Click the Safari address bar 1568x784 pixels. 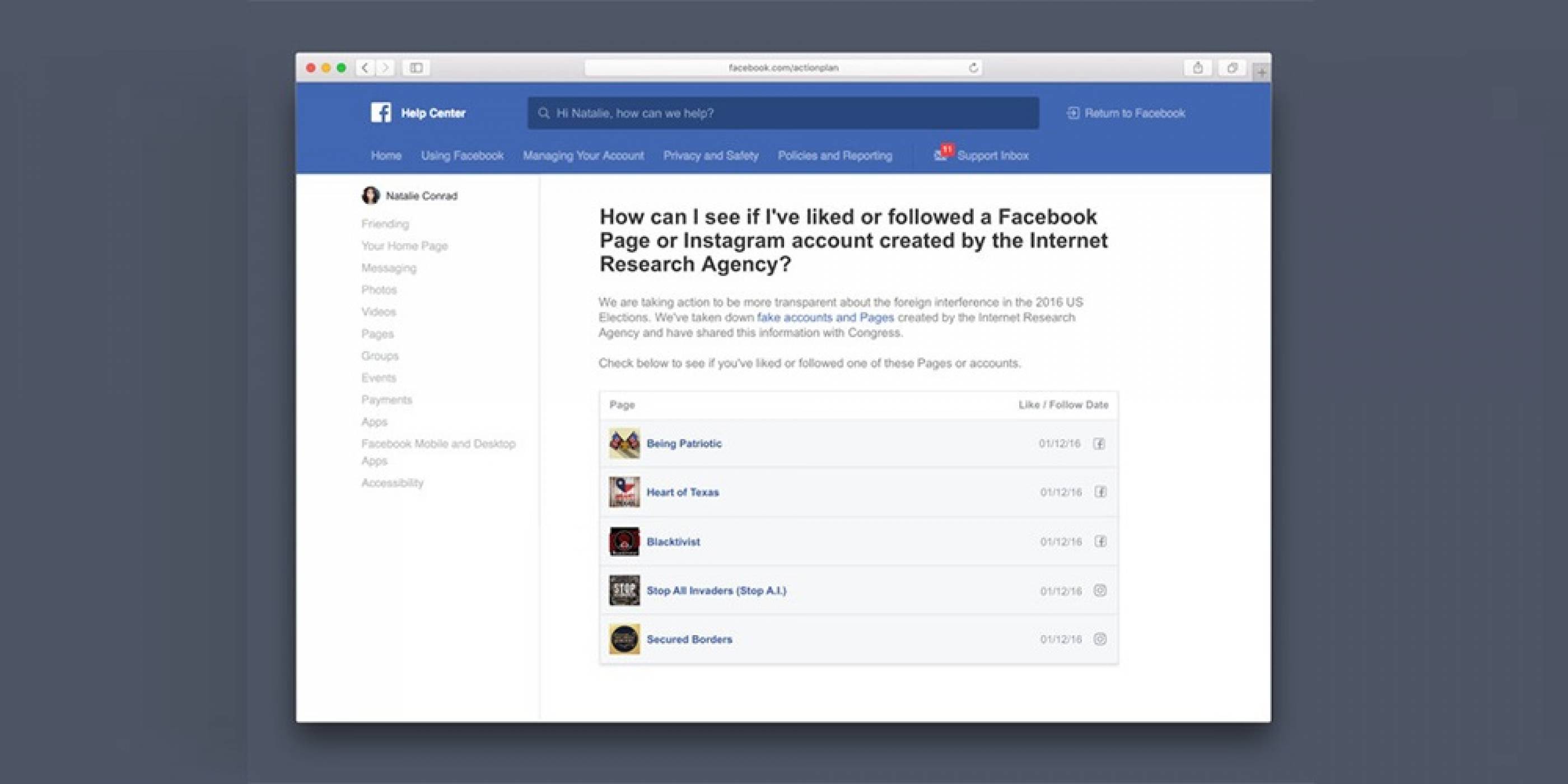coord(783,68)
